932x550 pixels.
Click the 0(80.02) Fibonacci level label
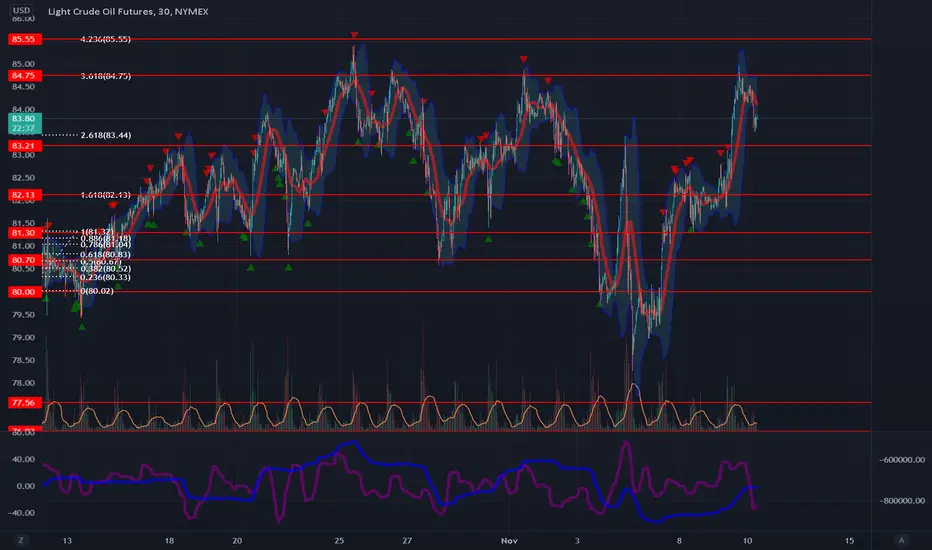click(97, 291)
